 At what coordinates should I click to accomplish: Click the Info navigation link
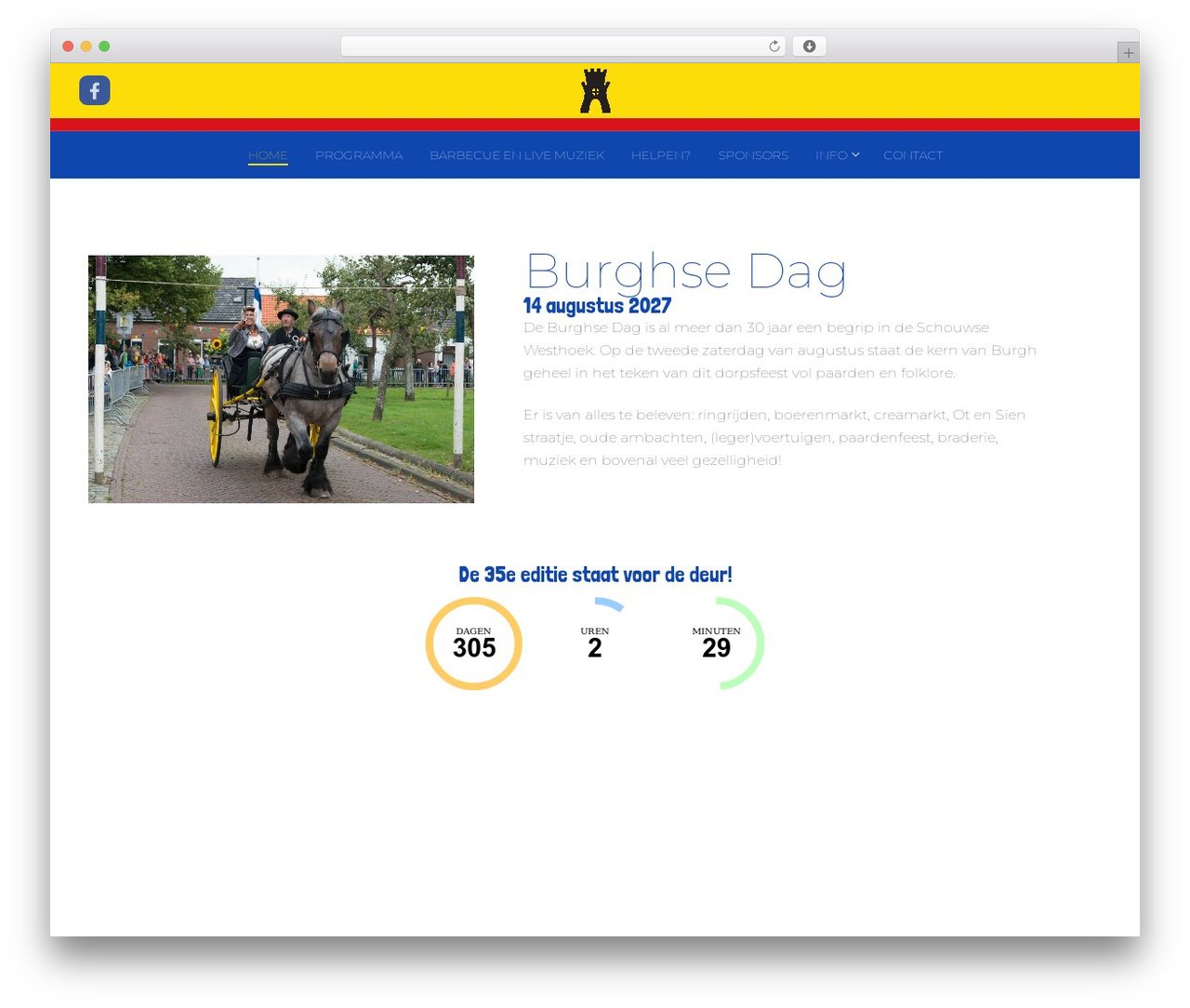[831, 155]
